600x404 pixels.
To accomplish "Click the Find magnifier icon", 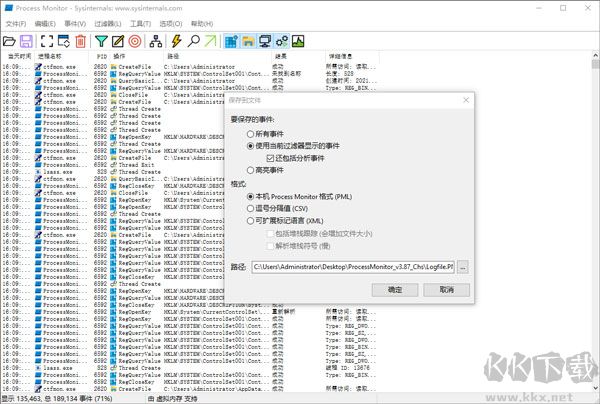I will (193, 41).
